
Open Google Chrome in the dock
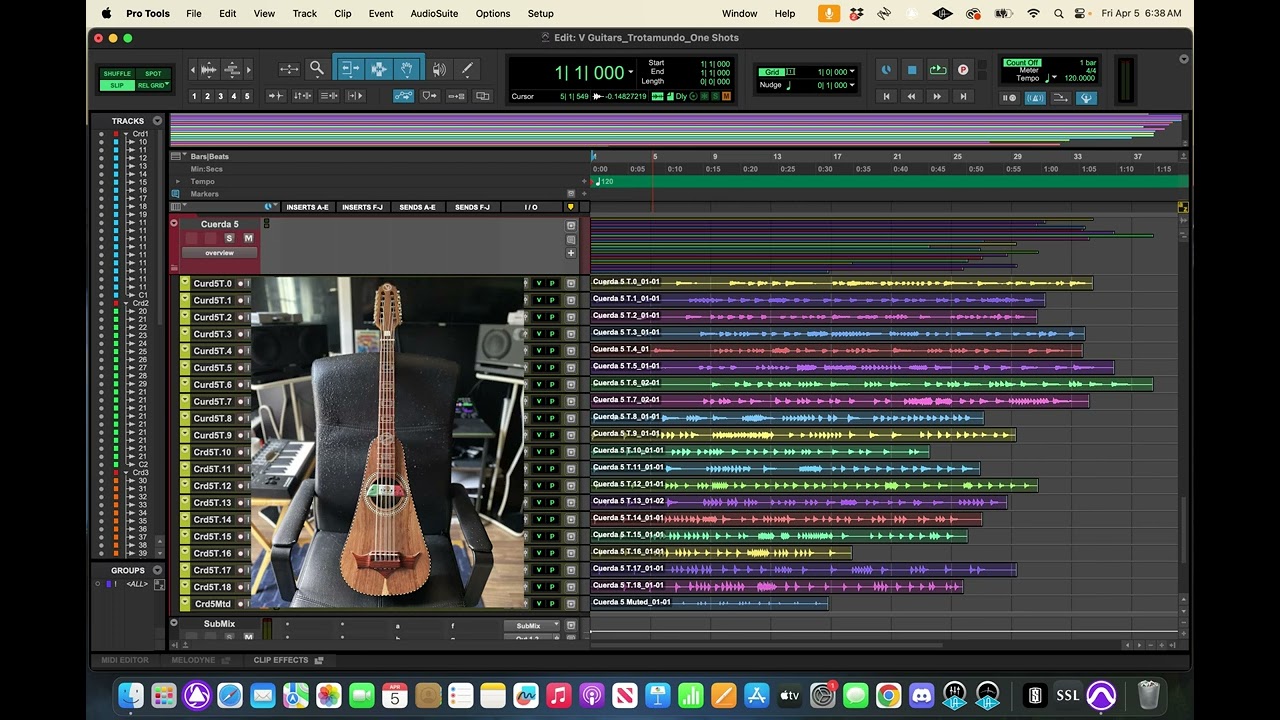pyautogui.click(x=888, y=695)
